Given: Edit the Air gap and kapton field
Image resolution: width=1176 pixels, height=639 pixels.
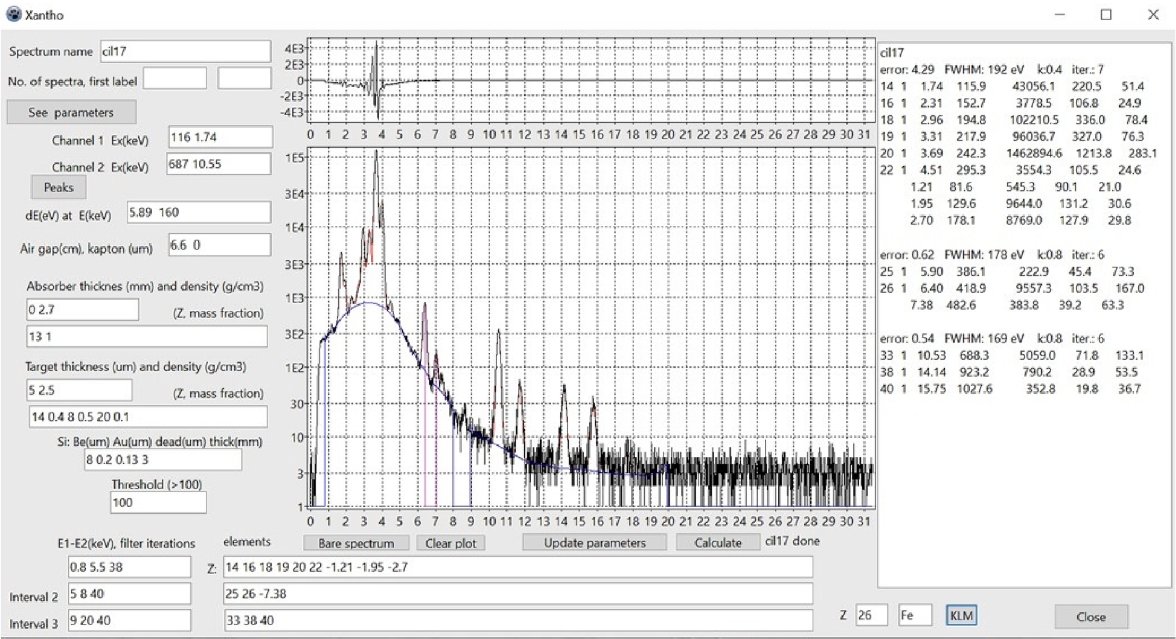Looking at the screenshot, I should (220, 243).
